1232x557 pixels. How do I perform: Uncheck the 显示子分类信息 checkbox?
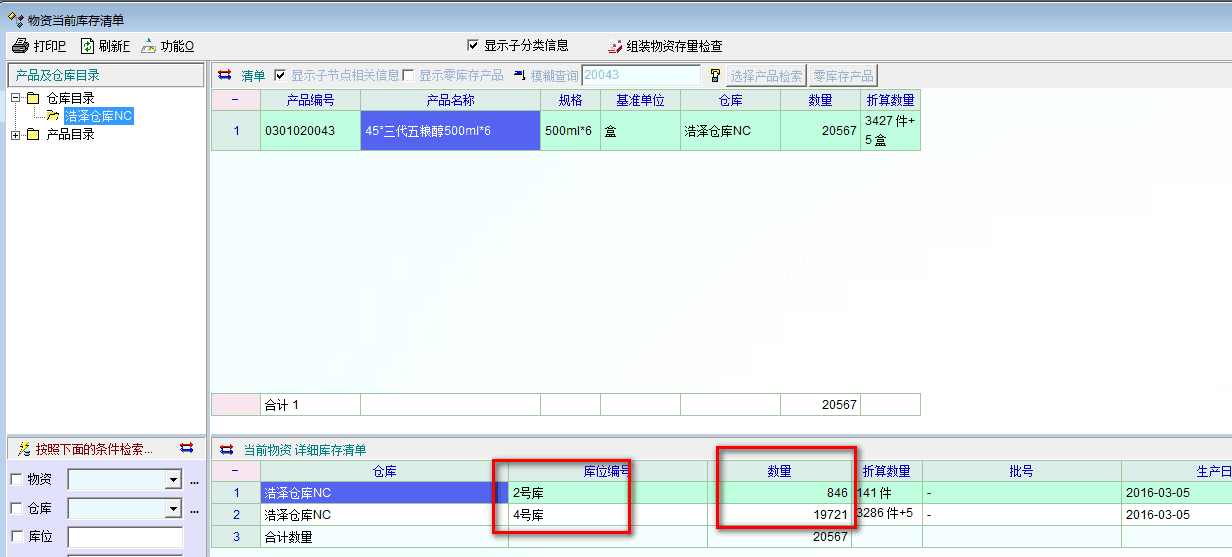[x=473, y=45]
